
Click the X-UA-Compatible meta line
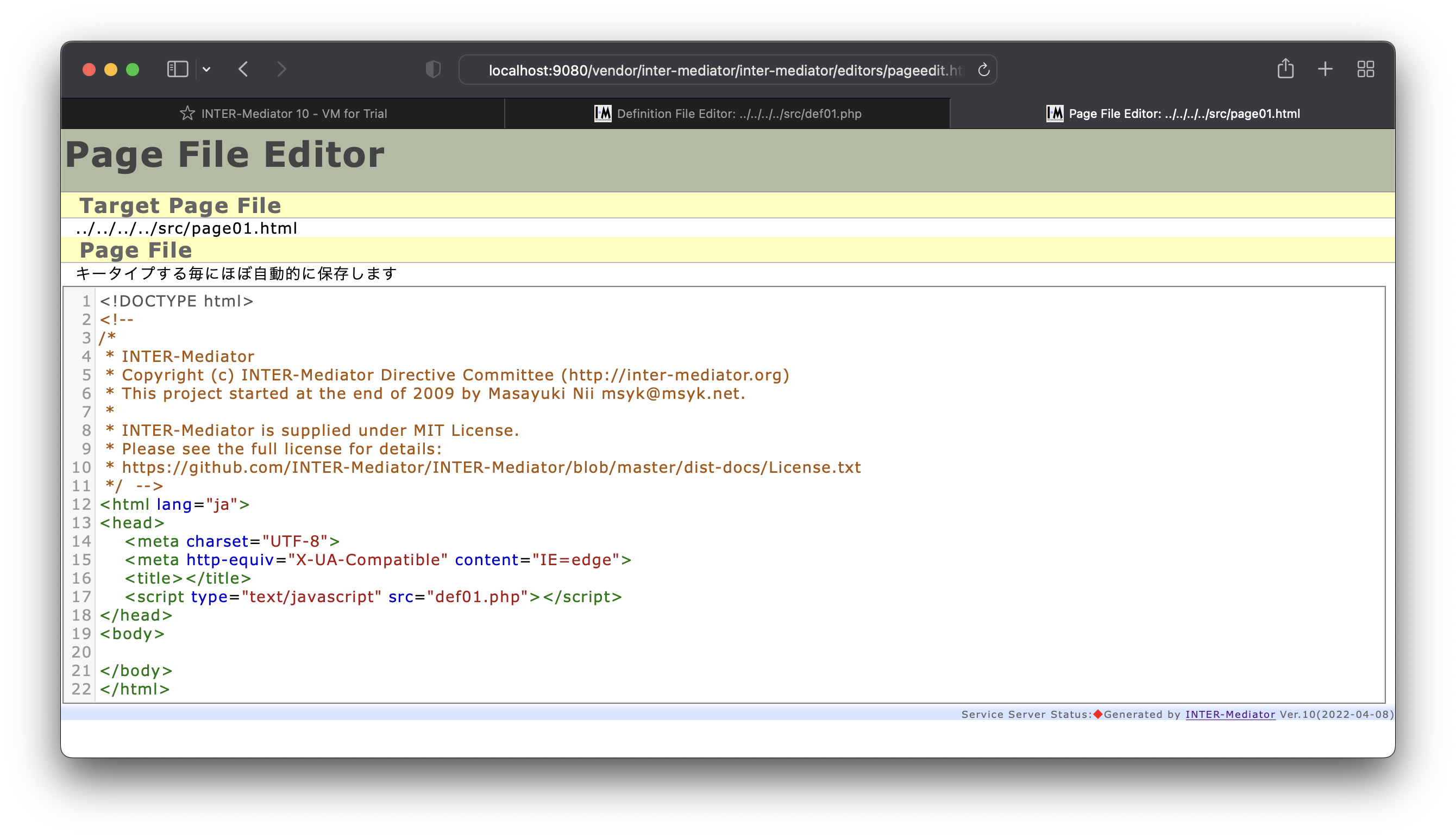click(378, 559)
